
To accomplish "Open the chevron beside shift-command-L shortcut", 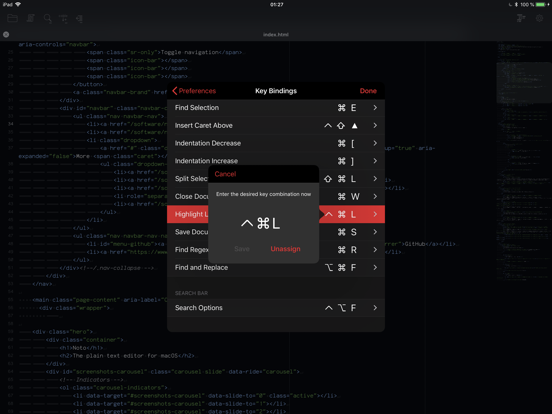I will [375, 179].
